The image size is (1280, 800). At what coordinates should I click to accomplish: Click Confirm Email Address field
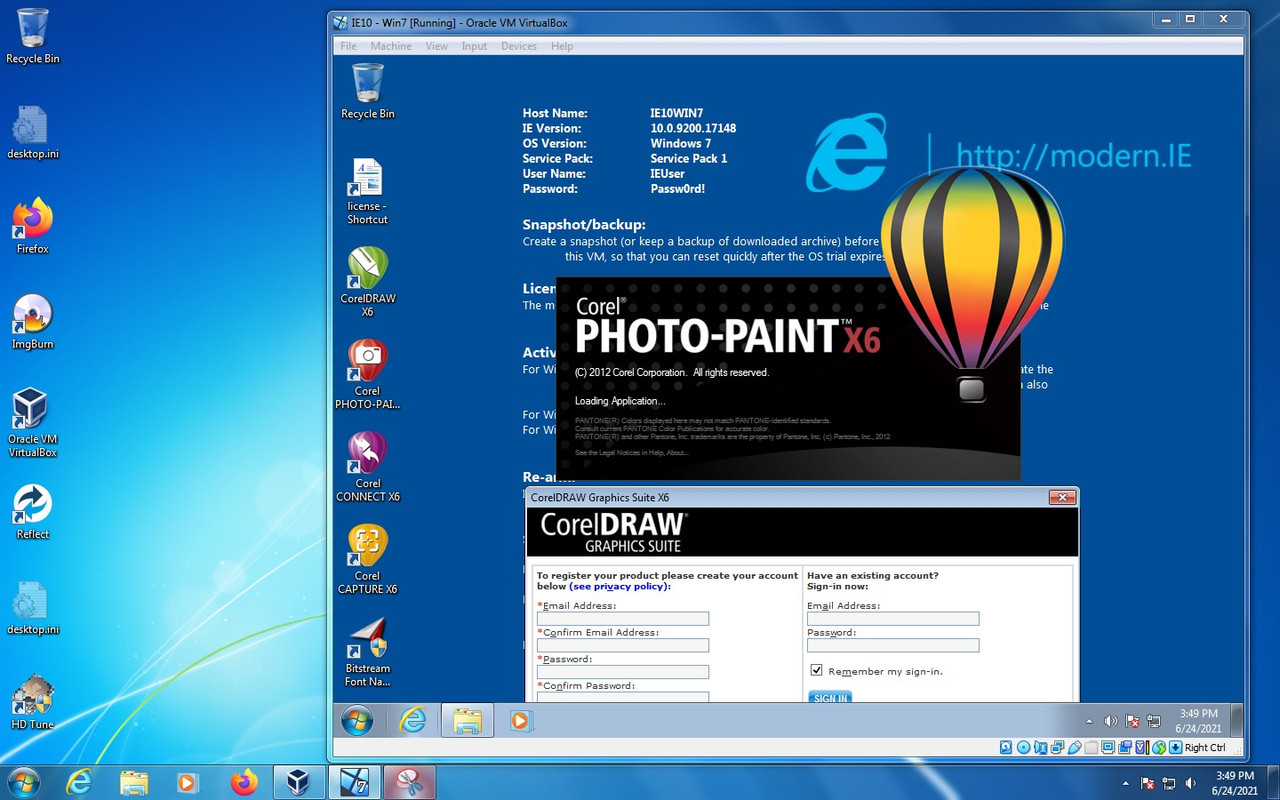click(622, 646)
